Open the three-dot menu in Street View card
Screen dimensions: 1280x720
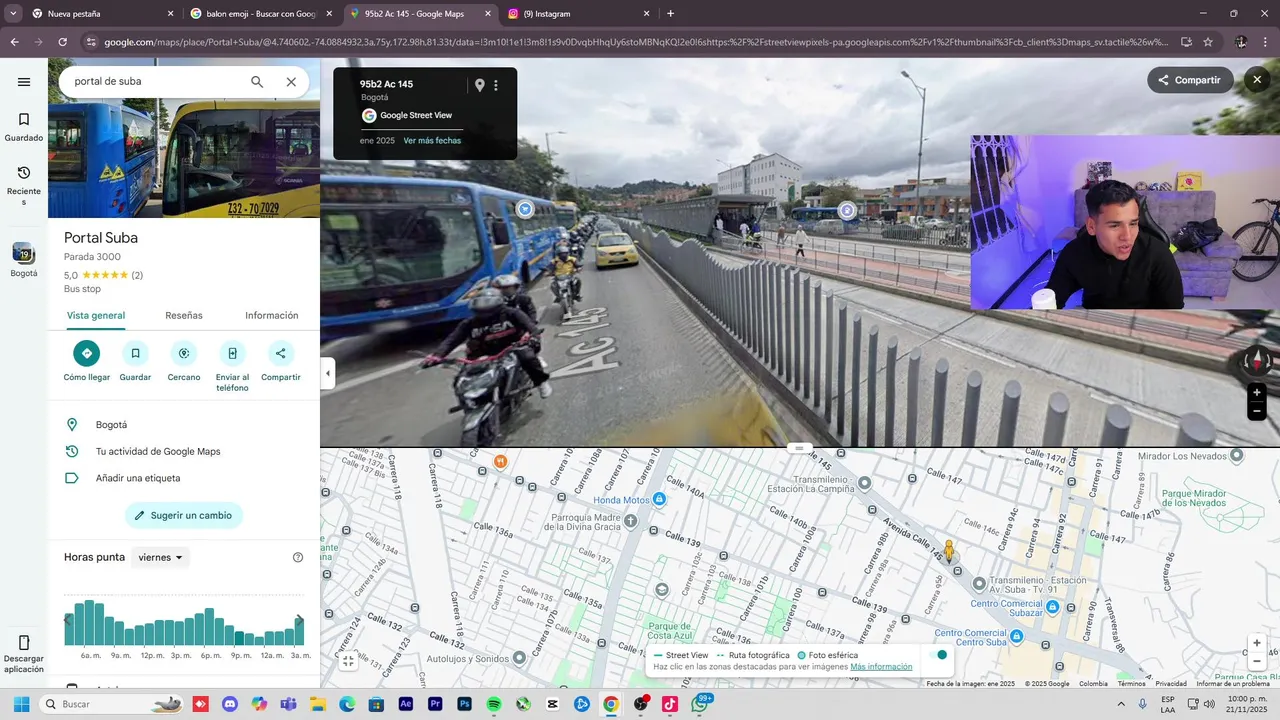[496, 85]
